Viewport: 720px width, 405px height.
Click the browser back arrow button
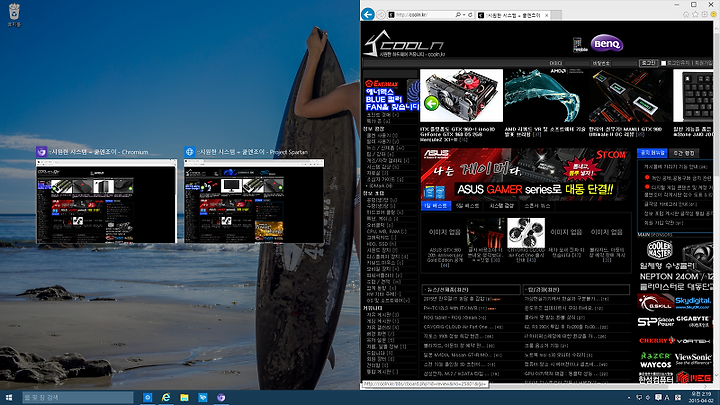[368, 14]
